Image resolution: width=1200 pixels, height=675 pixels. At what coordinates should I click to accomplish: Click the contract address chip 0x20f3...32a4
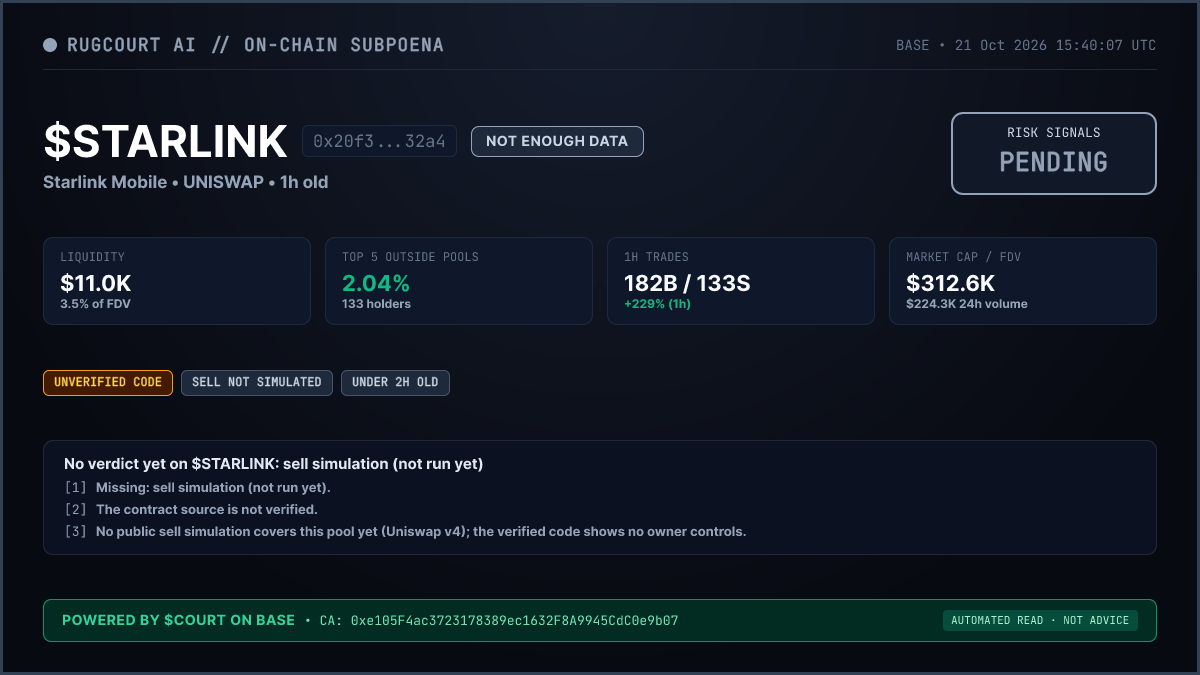[x=380, y=141]
